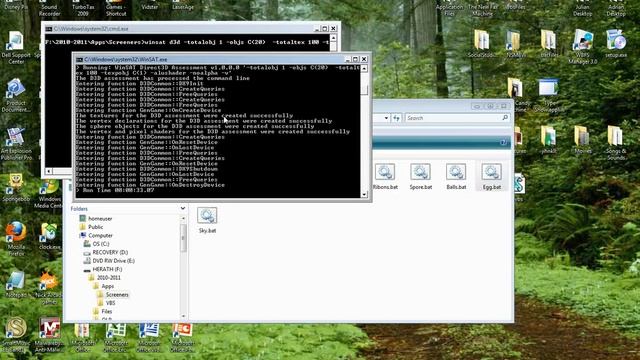Launch Malwarebytes Anti-Malware shortcut

point(49,334)
